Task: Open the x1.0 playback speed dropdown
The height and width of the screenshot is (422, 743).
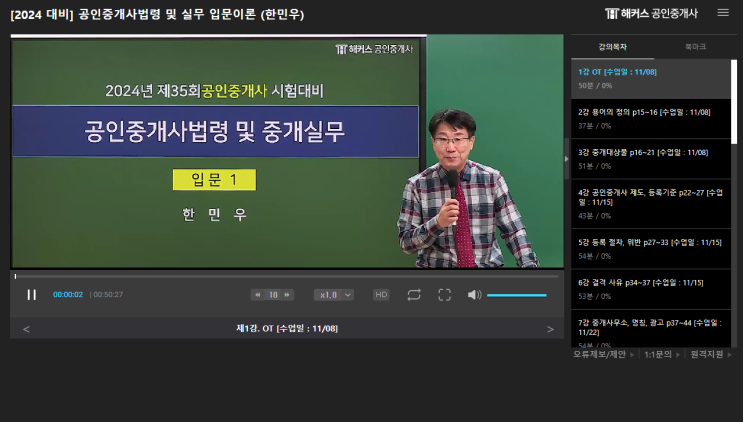Action: [x=334, y=295]
